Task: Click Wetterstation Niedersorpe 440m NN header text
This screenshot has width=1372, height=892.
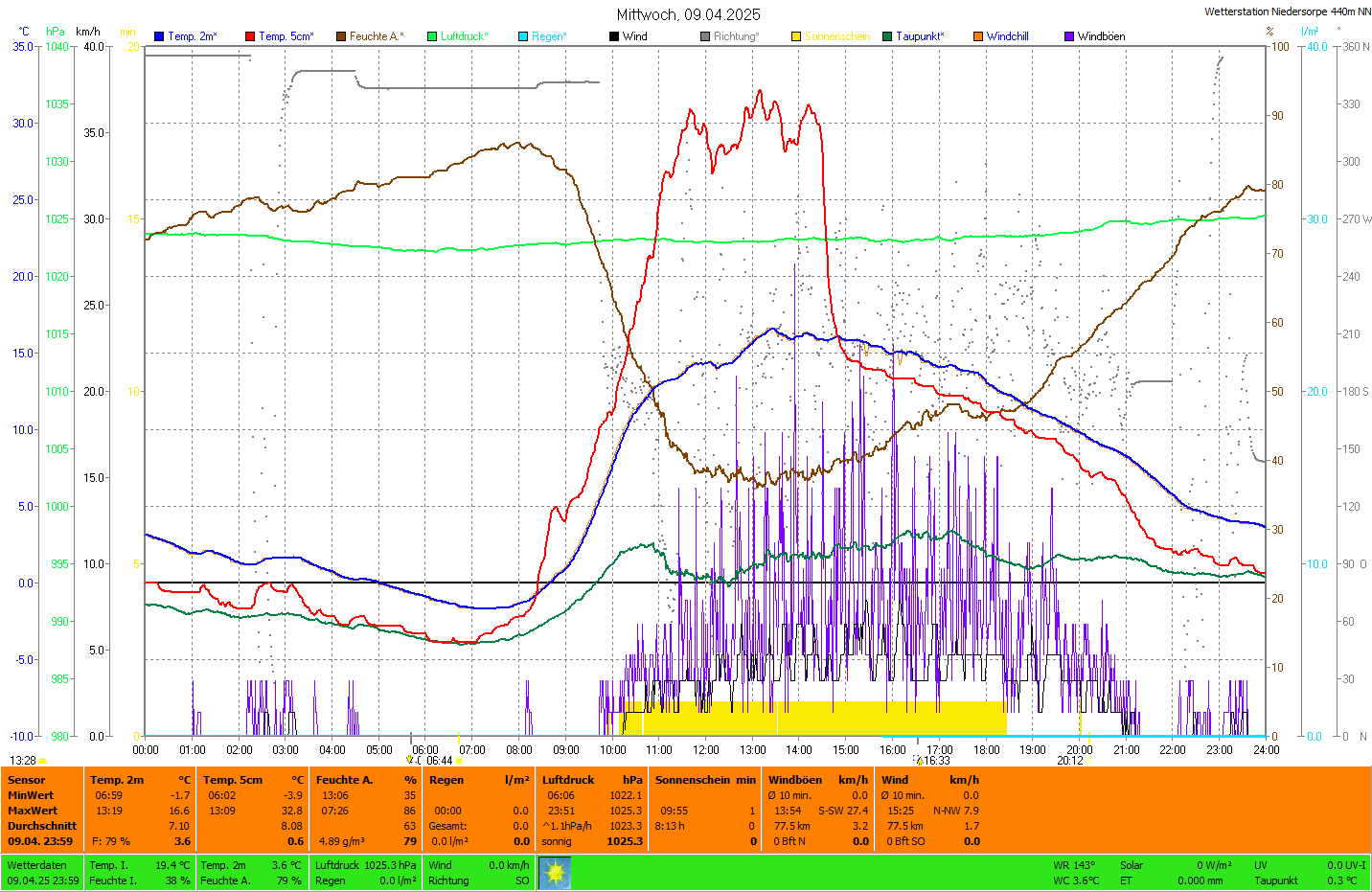Action: [x=1287, y=12]
